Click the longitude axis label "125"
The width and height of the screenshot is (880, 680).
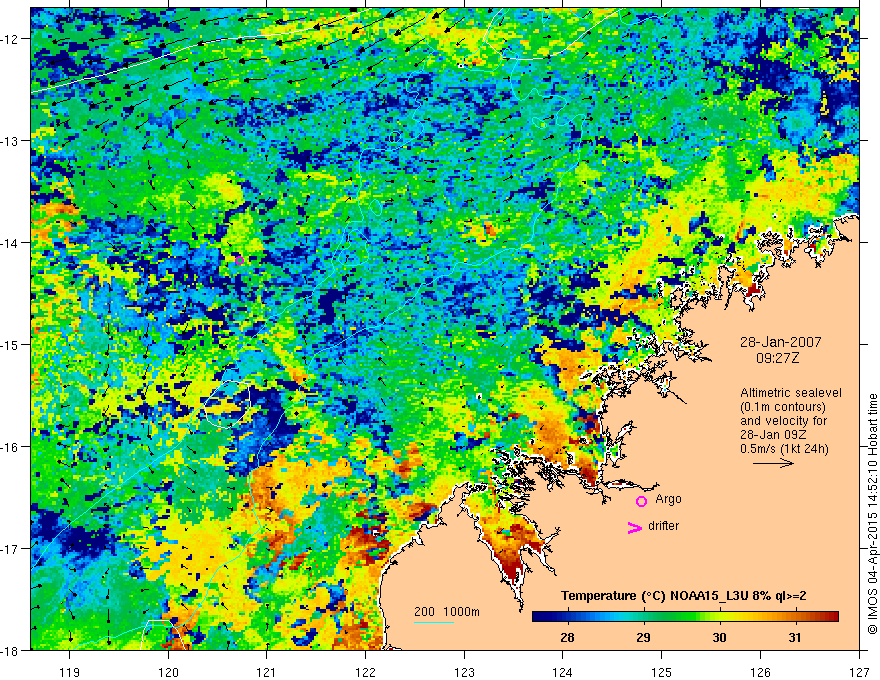point(662,672)
